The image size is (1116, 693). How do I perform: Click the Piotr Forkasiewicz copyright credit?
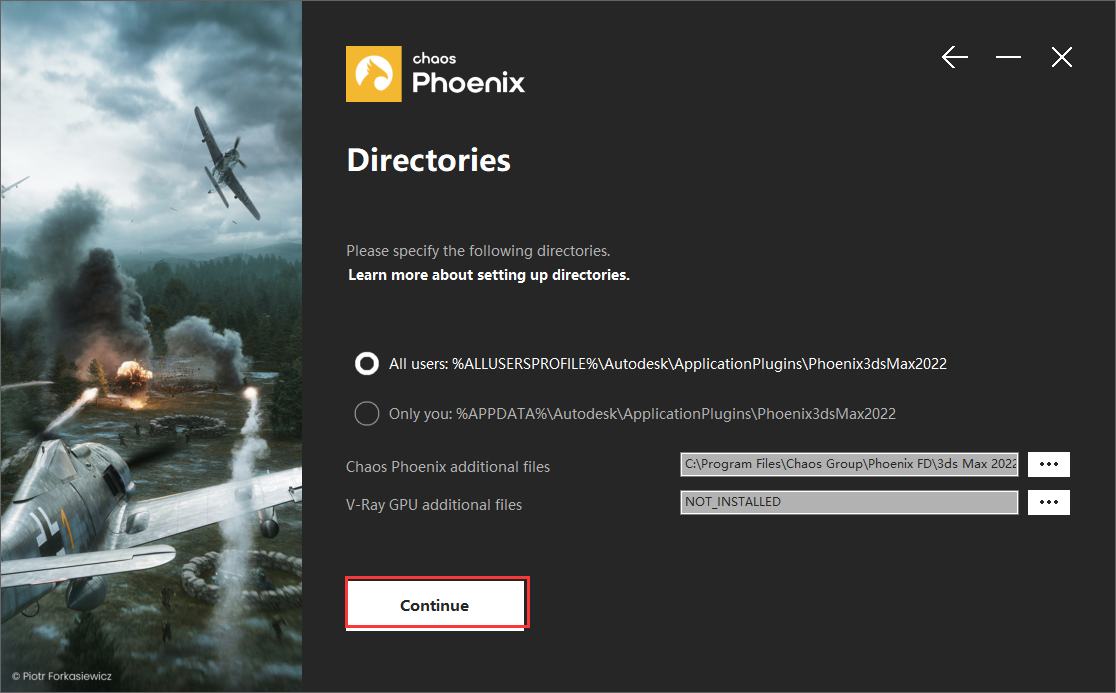(x=62, y=677)
